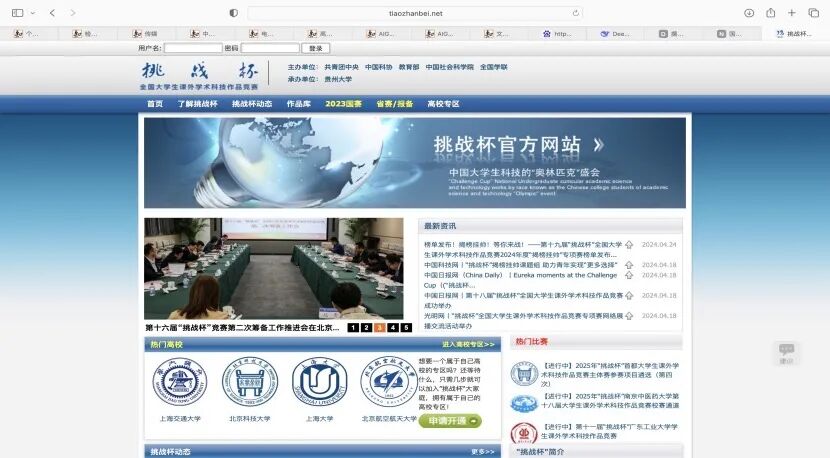
Task: Open the 第十六届挑战杯 slideshow caption link
Action: (242, 328)
